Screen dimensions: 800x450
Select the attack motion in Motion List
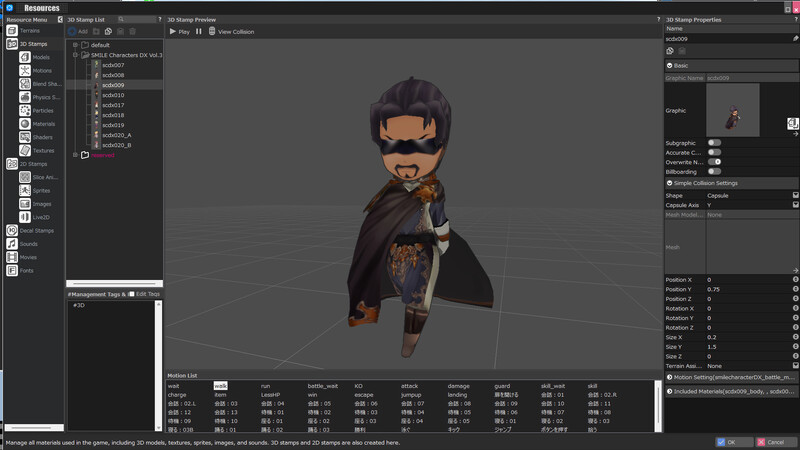[x=409, y=386]
